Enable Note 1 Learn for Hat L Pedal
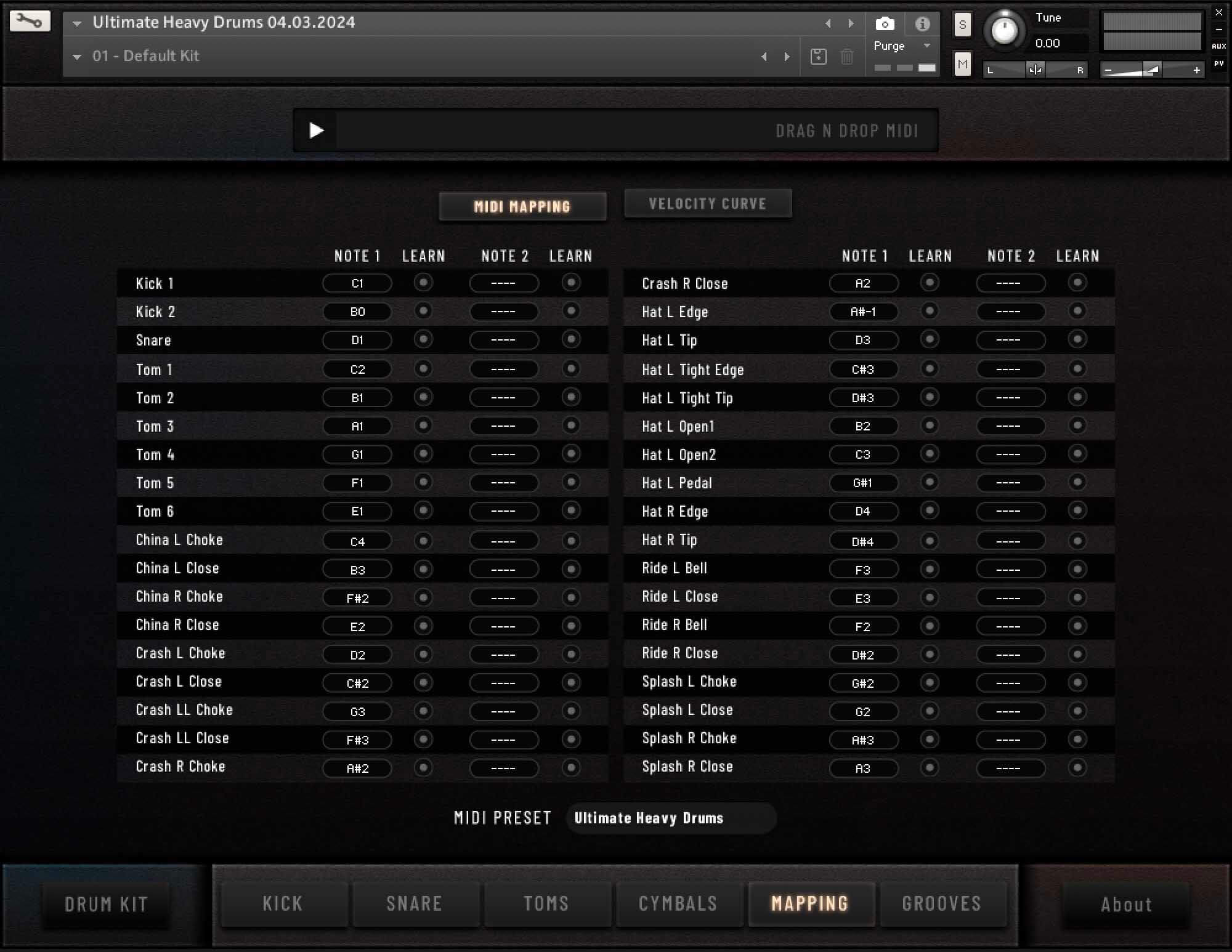This screenshot has width=1232, height=952. pos(930,482)
